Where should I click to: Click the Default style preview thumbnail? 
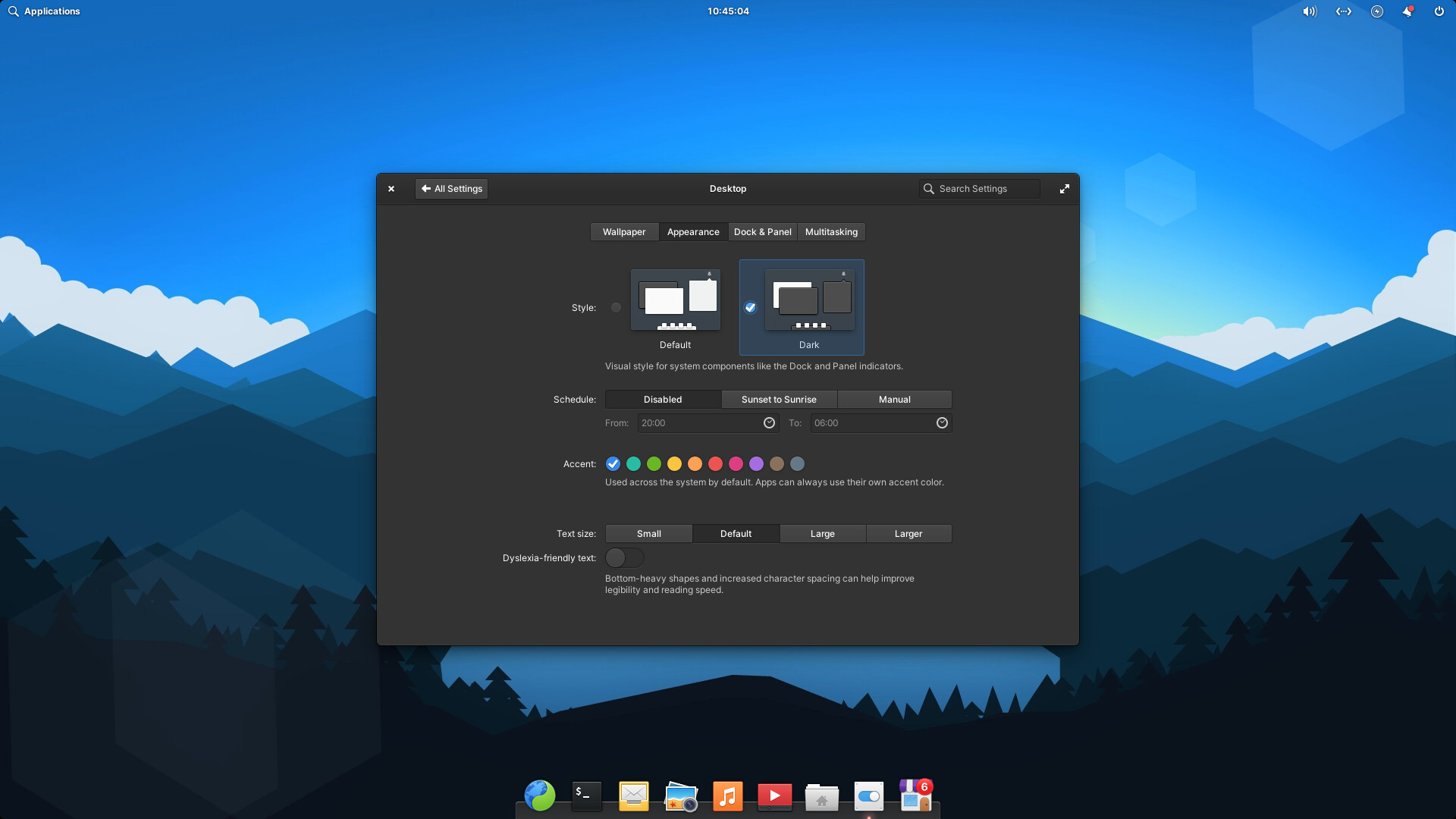click(x=675, y=300)
